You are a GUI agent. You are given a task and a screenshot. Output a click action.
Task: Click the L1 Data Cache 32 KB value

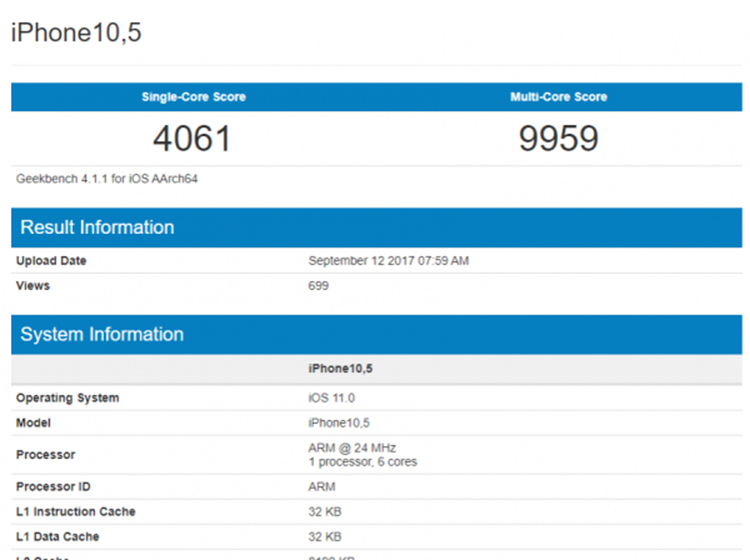click(325, 537)
